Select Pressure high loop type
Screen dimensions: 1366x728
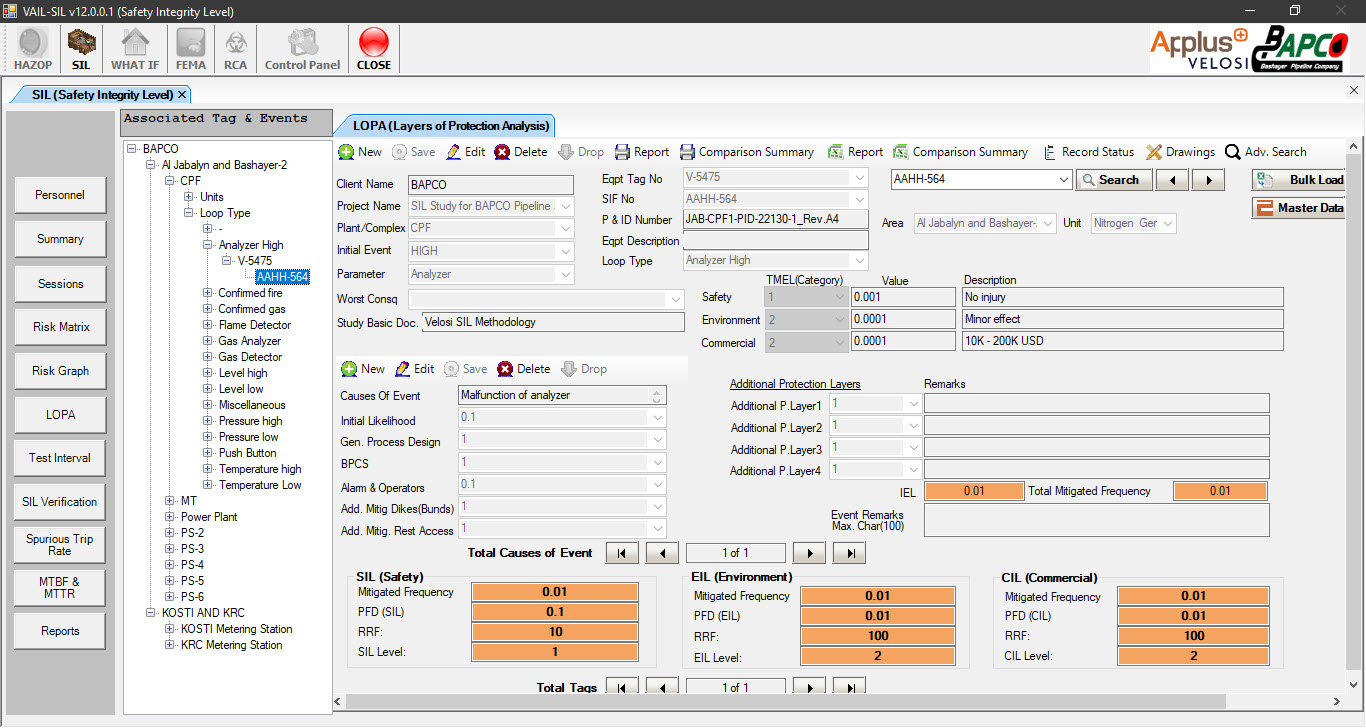[x=250, y=421]
